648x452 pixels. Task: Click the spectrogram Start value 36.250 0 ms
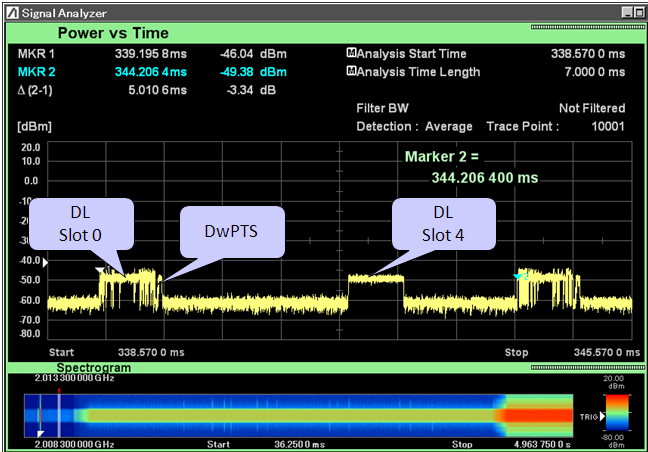(x=300, y=445)
